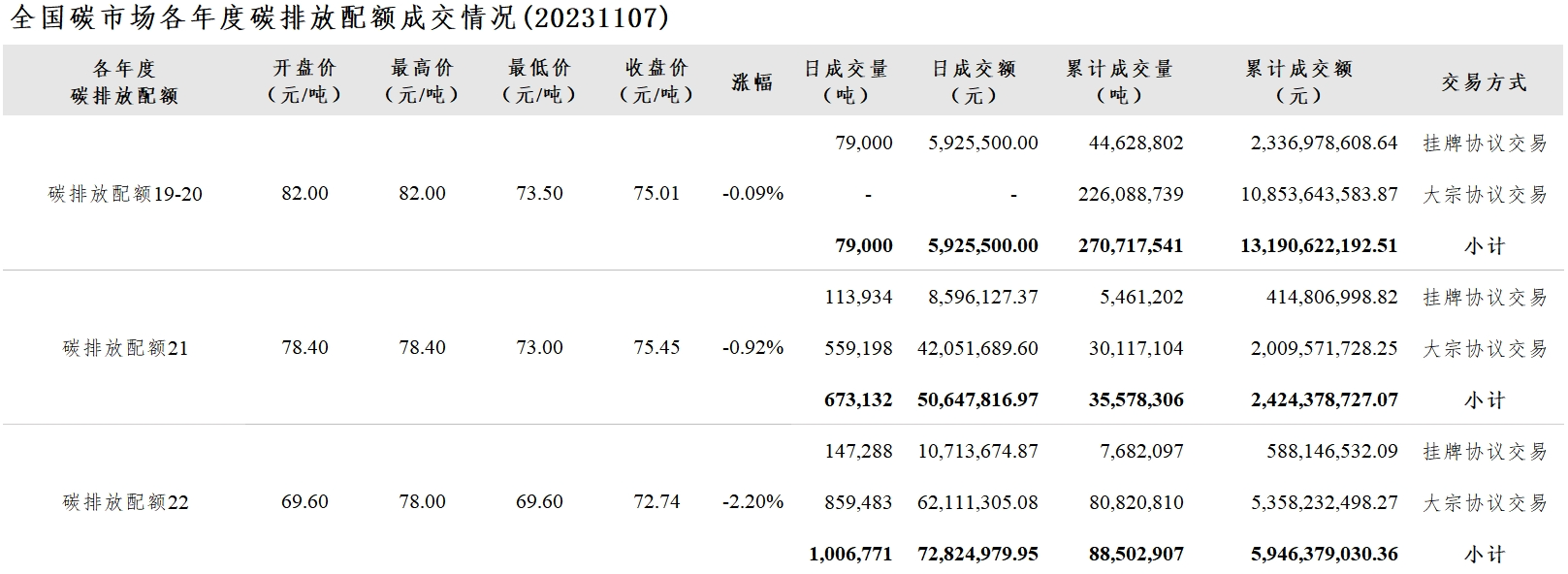Select the 开盘价 column header

(x=304, y=81)
